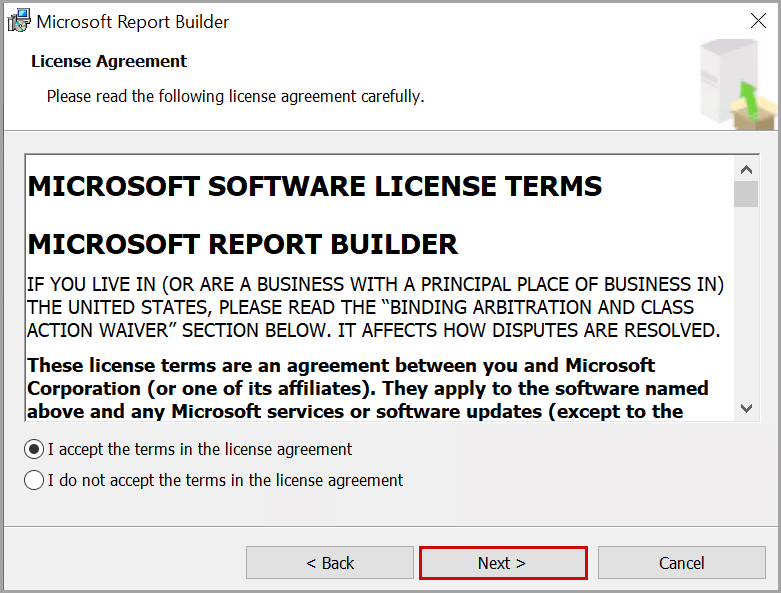Select "I accept the terms" radio button
Screen dimensions: 781x593
pos(34,449)
